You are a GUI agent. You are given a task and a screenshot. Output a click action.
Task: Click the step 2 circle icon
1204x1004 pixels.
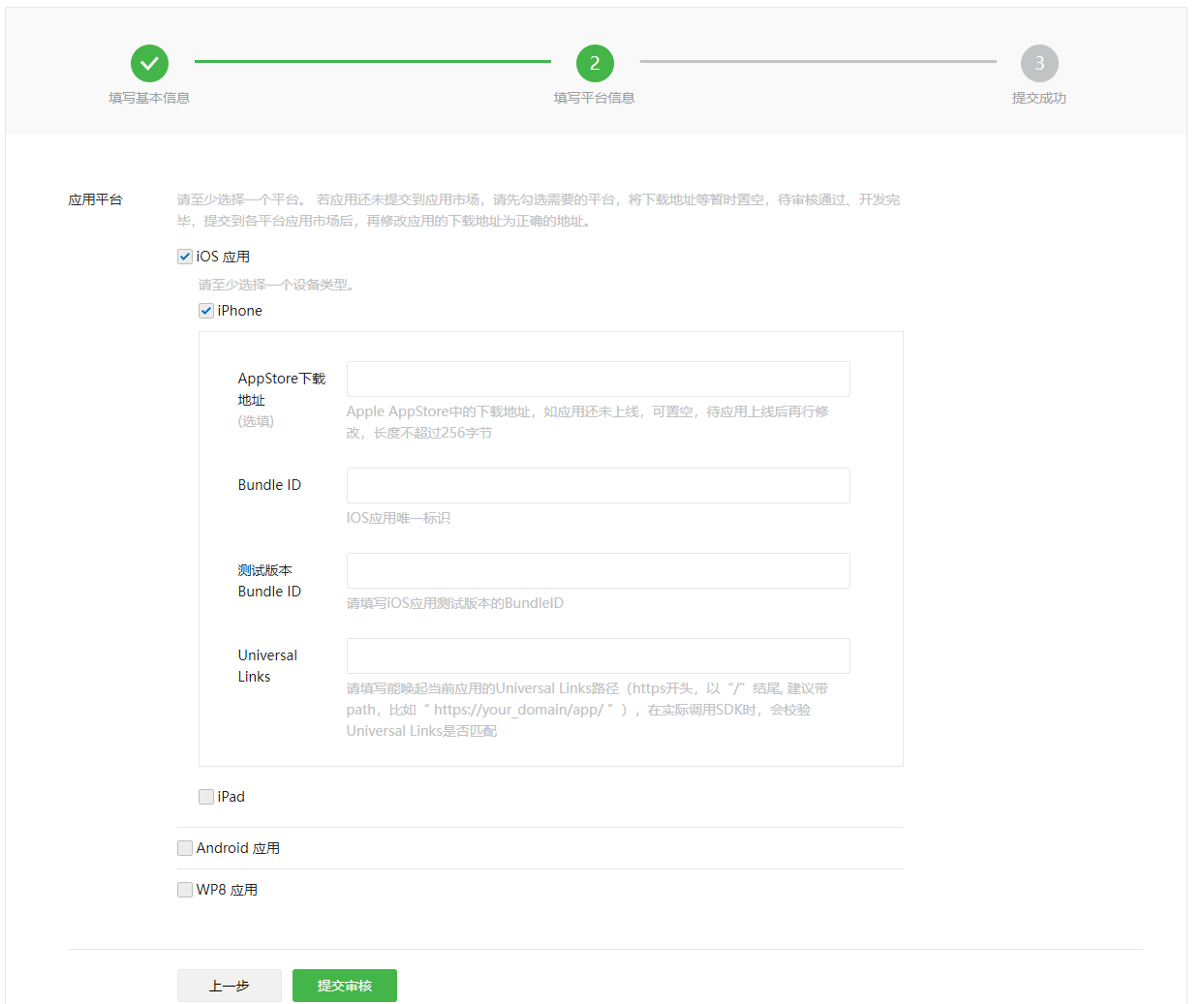click(x=595, y=64)
